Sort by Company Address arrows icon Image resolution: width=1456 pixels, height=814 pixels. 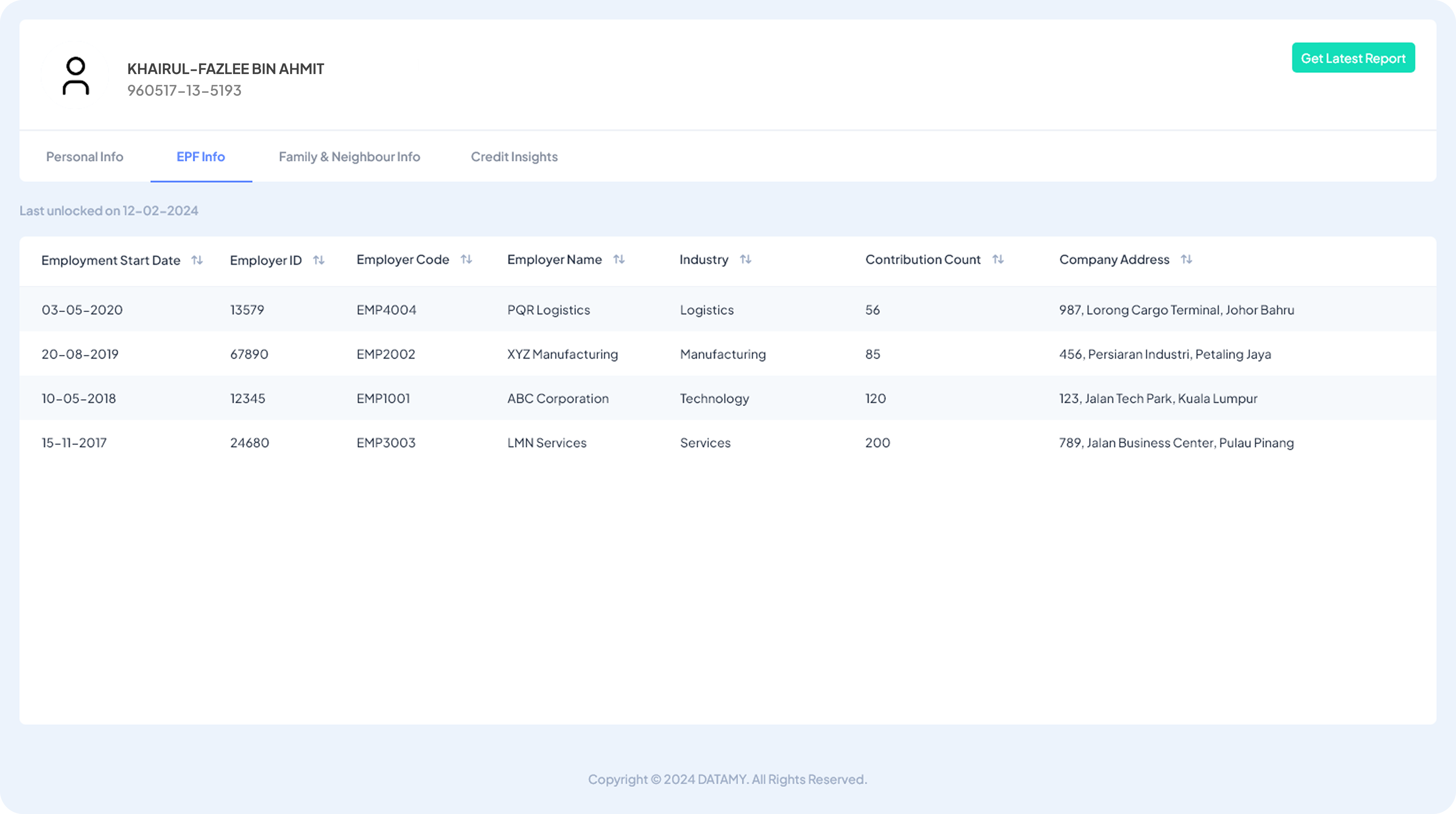click(1186, 260)
